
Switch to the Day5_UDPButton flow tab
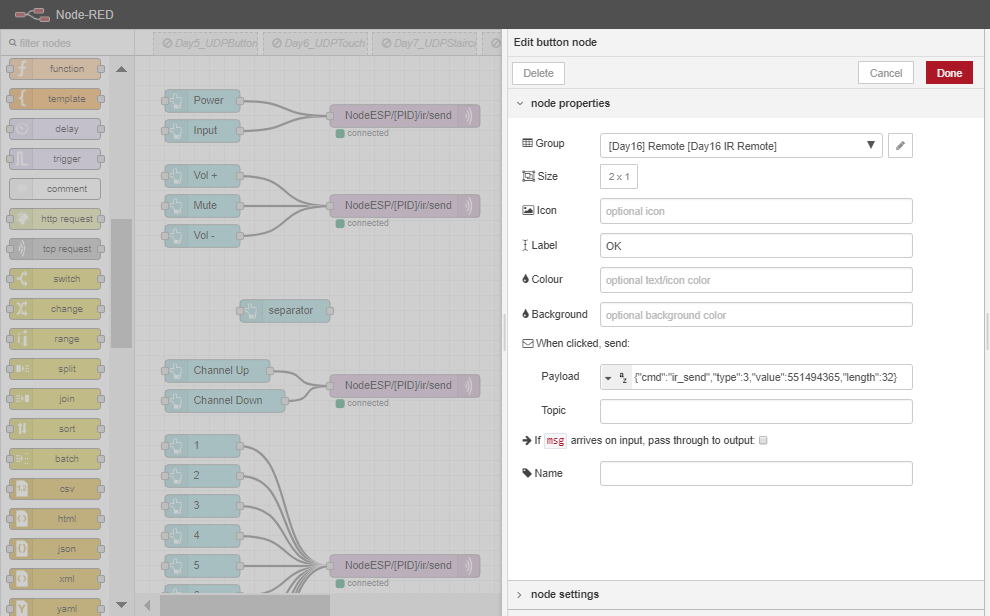(206, 43)
